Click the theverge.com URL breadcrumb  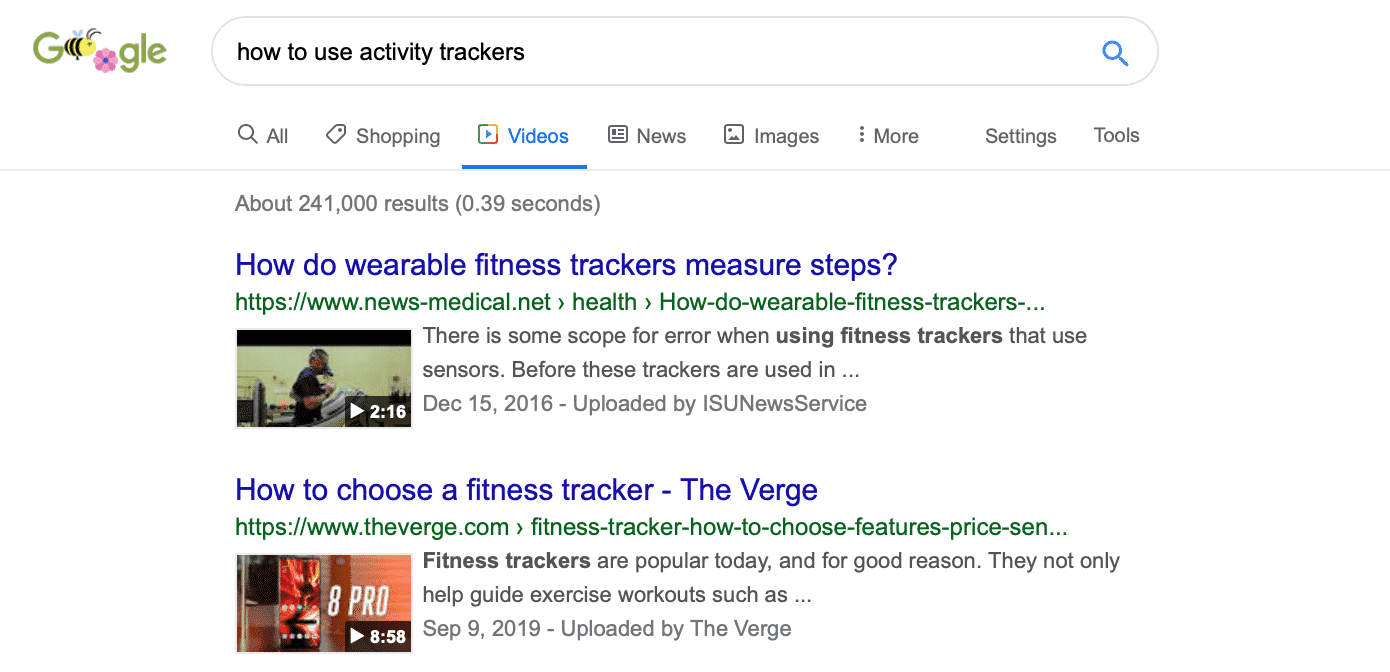(x=651, y=527)
